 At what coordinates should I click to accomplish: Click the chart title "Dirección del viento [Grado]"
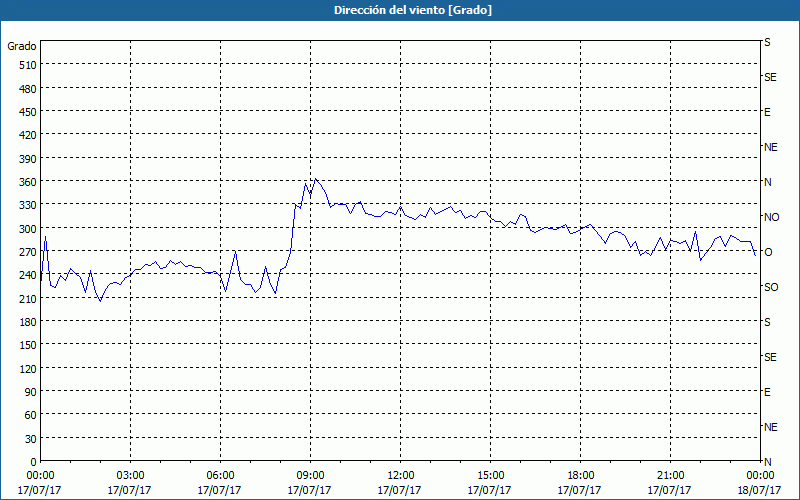(x=413, y=10)
